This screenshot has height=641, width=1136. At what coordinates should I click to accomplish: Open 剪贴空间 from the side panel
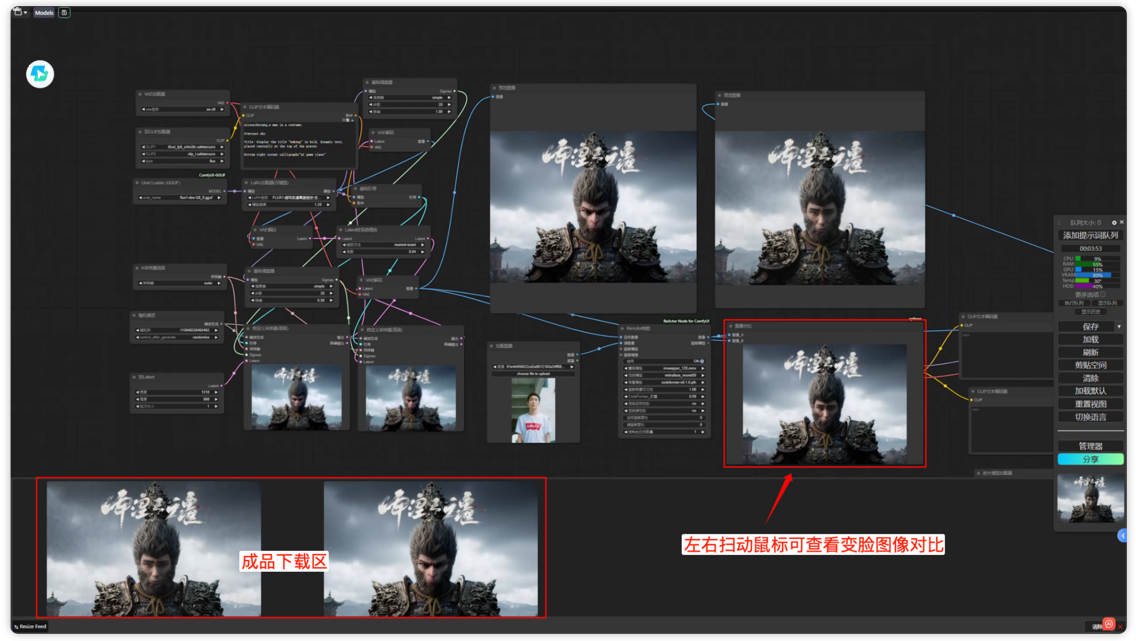click(1090, 365)
